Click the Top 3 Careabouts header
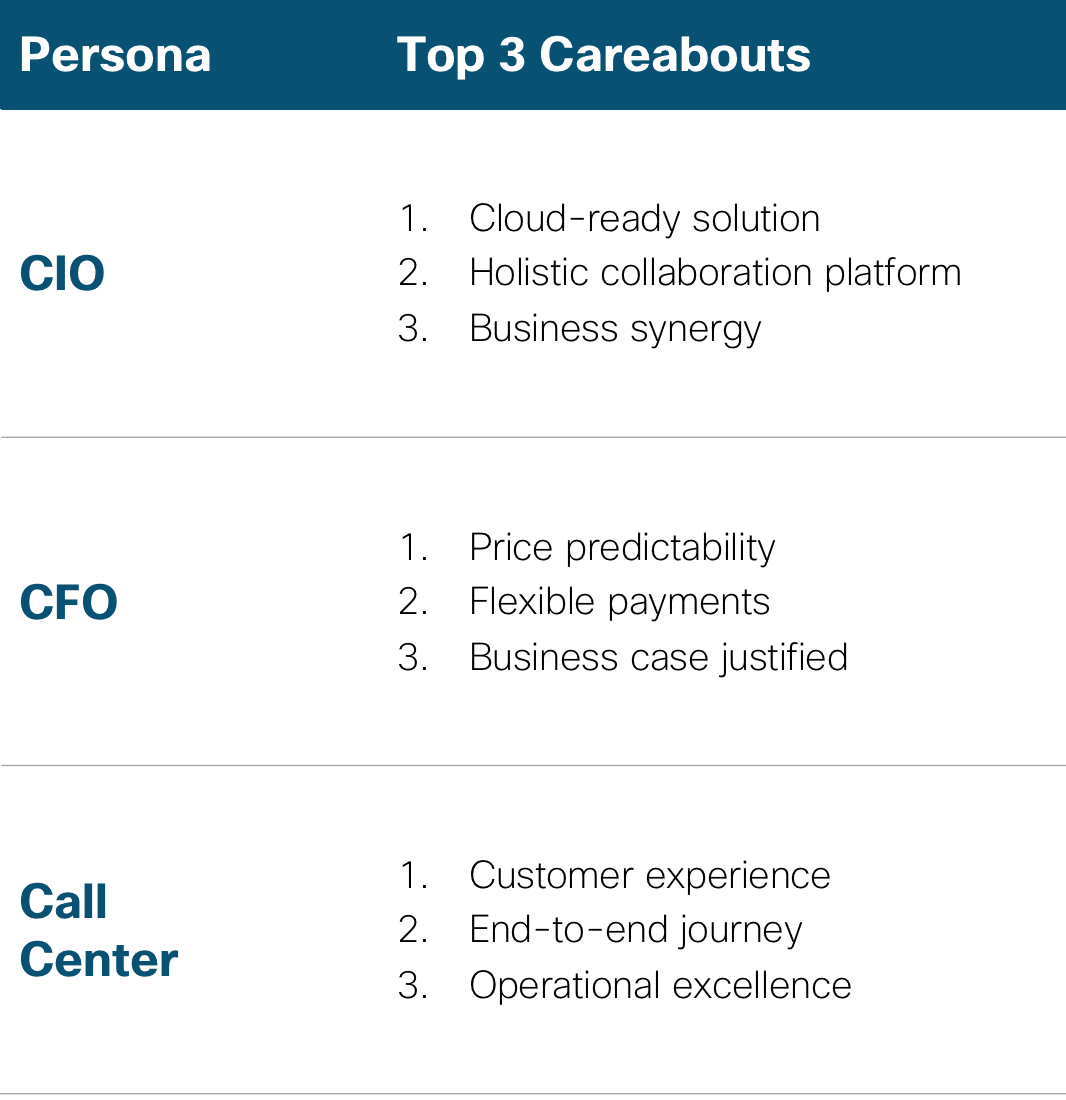Image resolution: width=1066 pixels, height=1100 pixels. point(603,55)
